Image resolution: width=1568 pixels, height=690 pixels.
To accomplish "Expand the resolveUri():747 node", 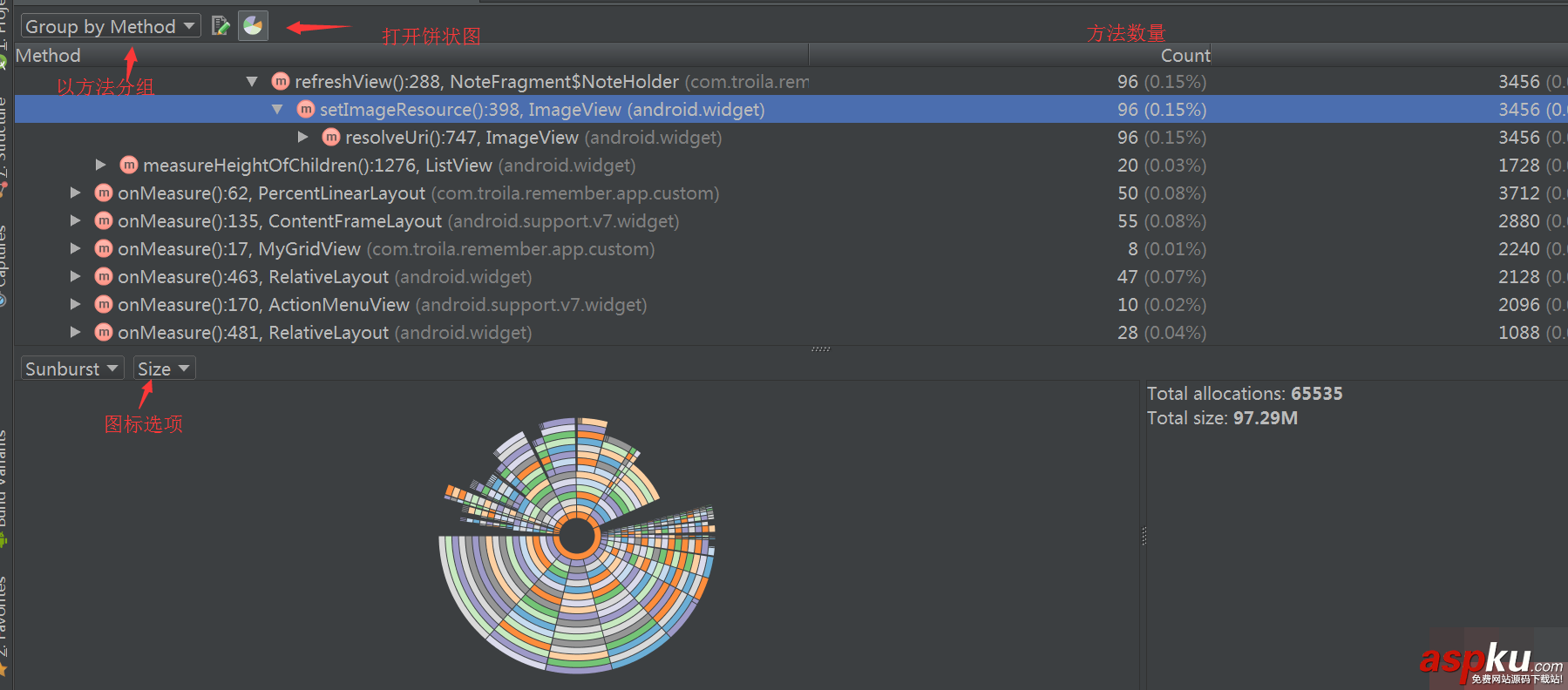I will 302,138.
